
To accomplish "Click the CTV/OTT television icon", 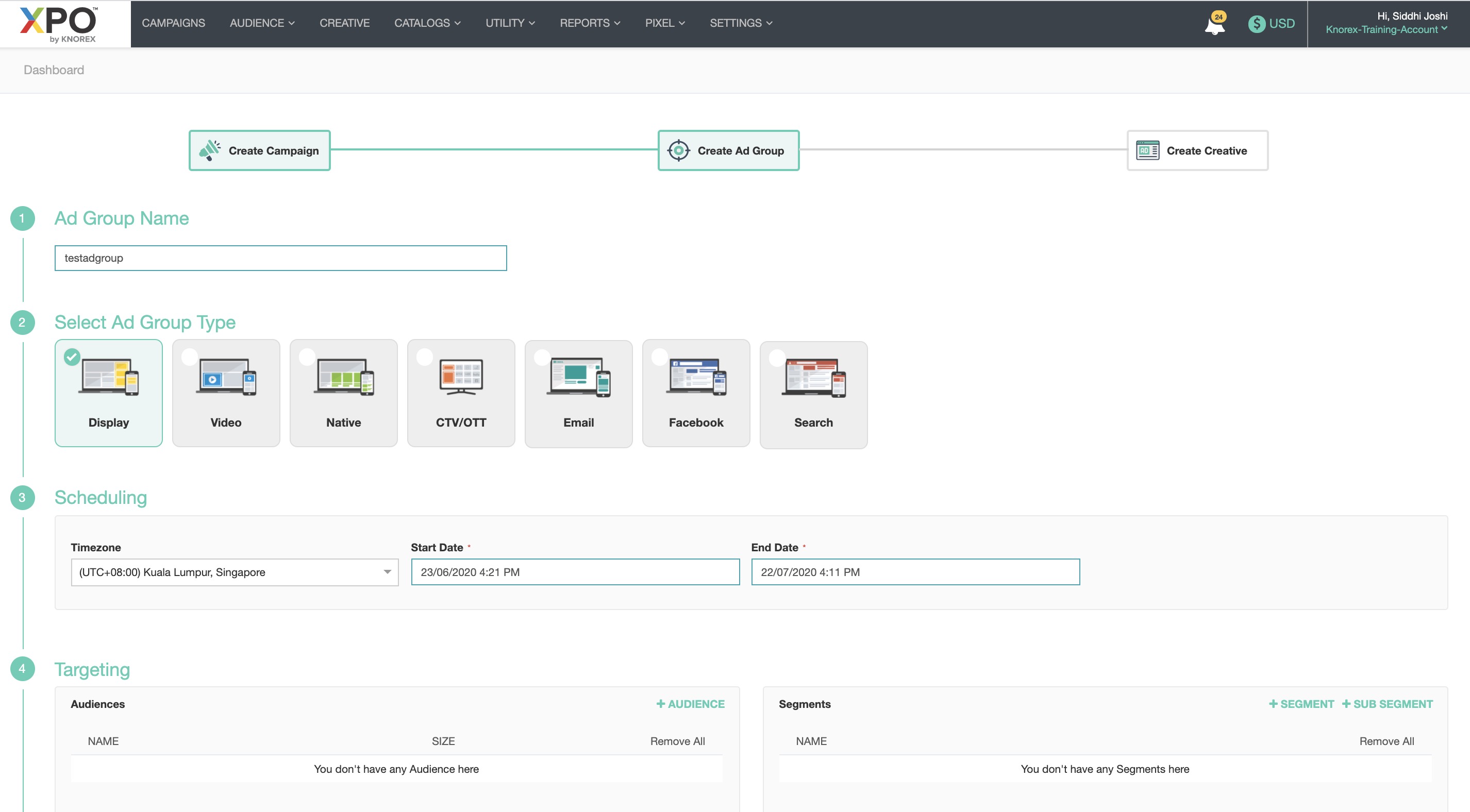I will click(461, 377).
